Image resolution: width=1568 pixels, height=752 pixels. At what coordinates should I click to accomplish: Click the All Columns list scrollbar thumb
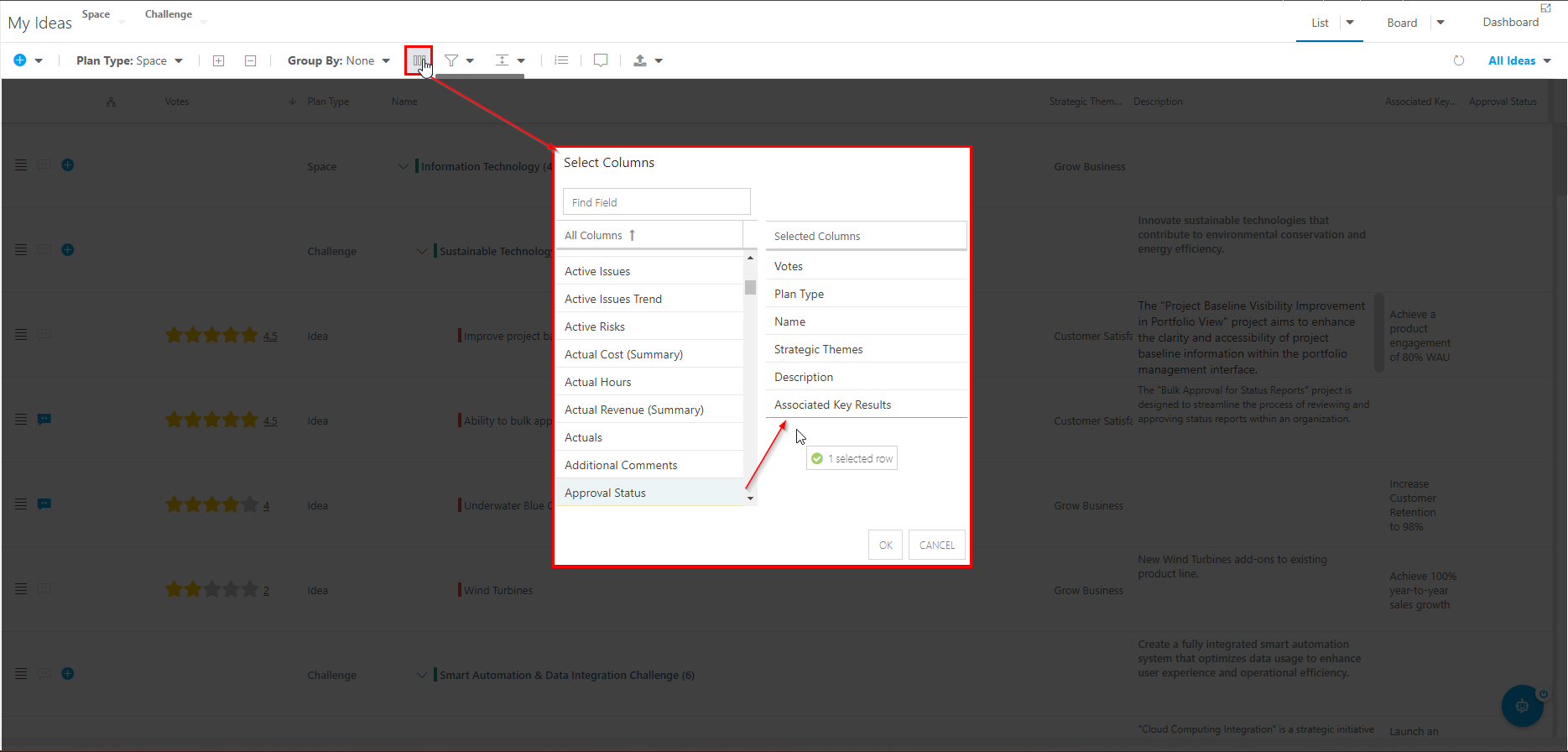[750, 288]
